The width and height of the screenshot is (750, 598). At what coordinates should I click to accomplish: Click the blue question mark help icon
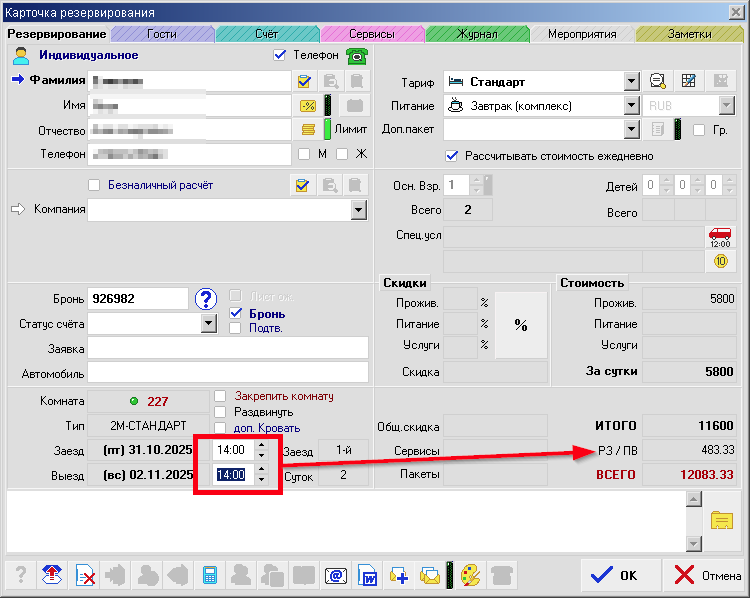pyautogui.click(x=206, y=298)
